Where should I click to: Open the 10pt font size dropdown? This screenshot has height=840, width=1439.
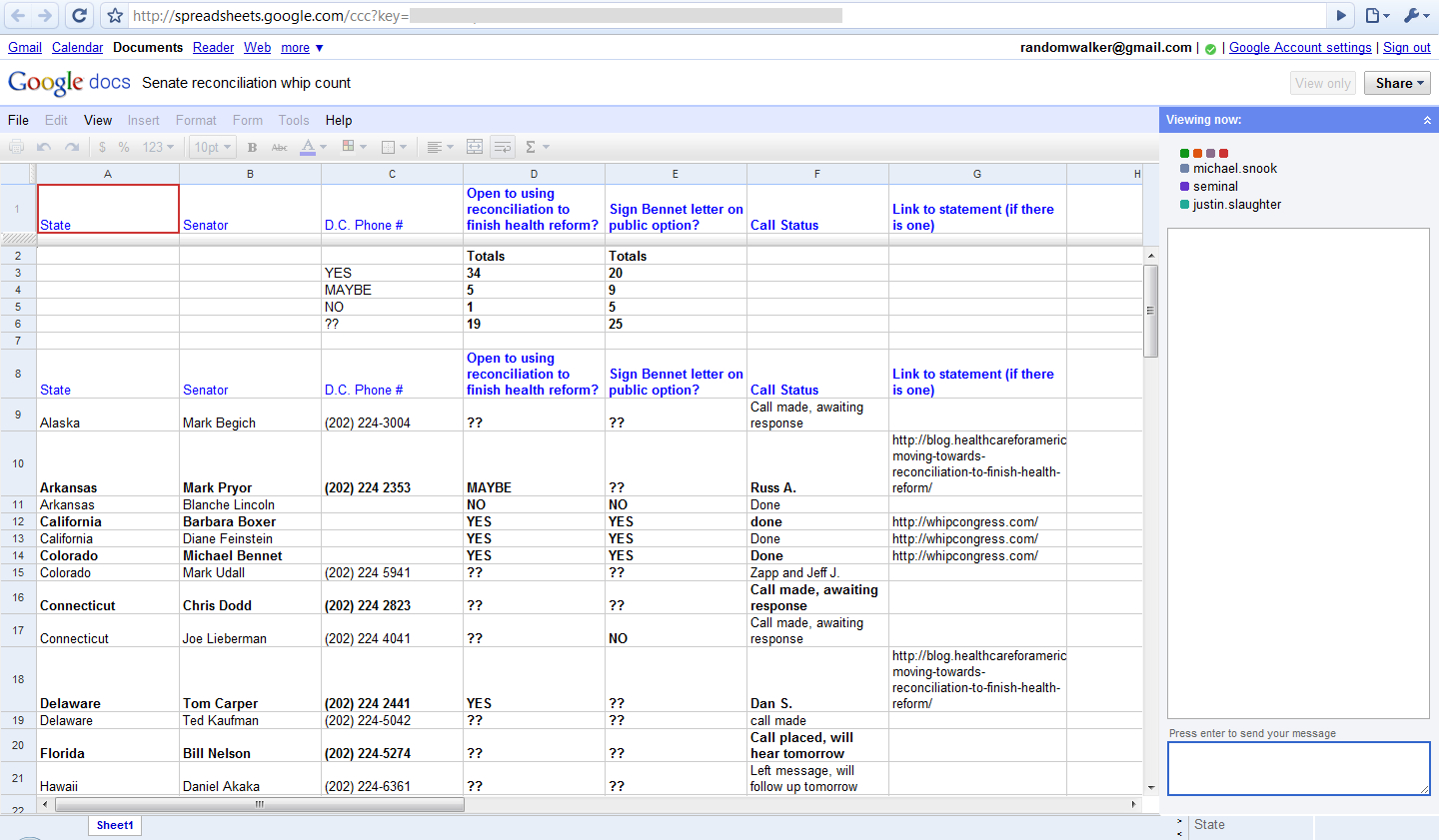coord(212,147)
